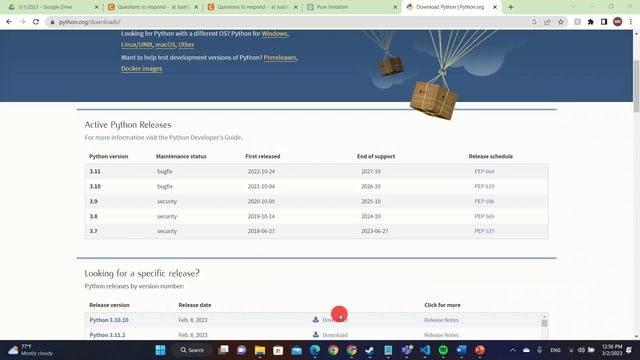Image resolution: width=640 pixels, height=360 pixels.
Task: Toggle the Chrome side panel icon
Action: point(604,22)
